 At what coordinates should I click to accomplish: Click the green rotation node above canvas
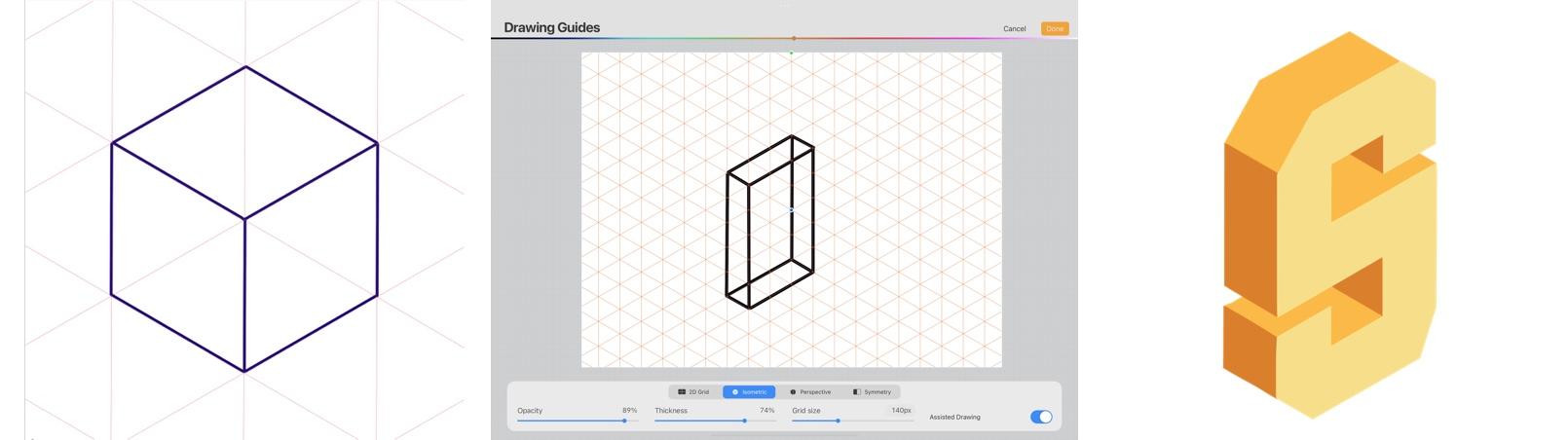791,53
